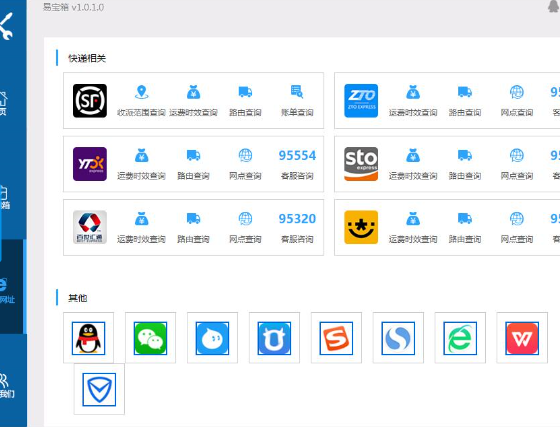Click SF 收派范围查询 label
The height and width of the screenshot is (427, 560).
[x=141, y=112]
